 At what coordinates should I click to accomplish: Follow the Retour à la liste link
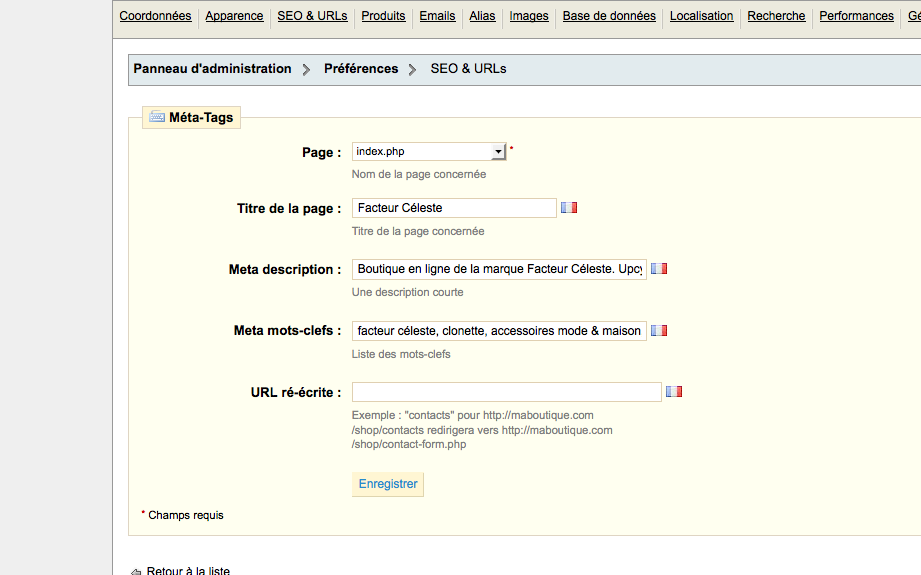pos(188,570)
